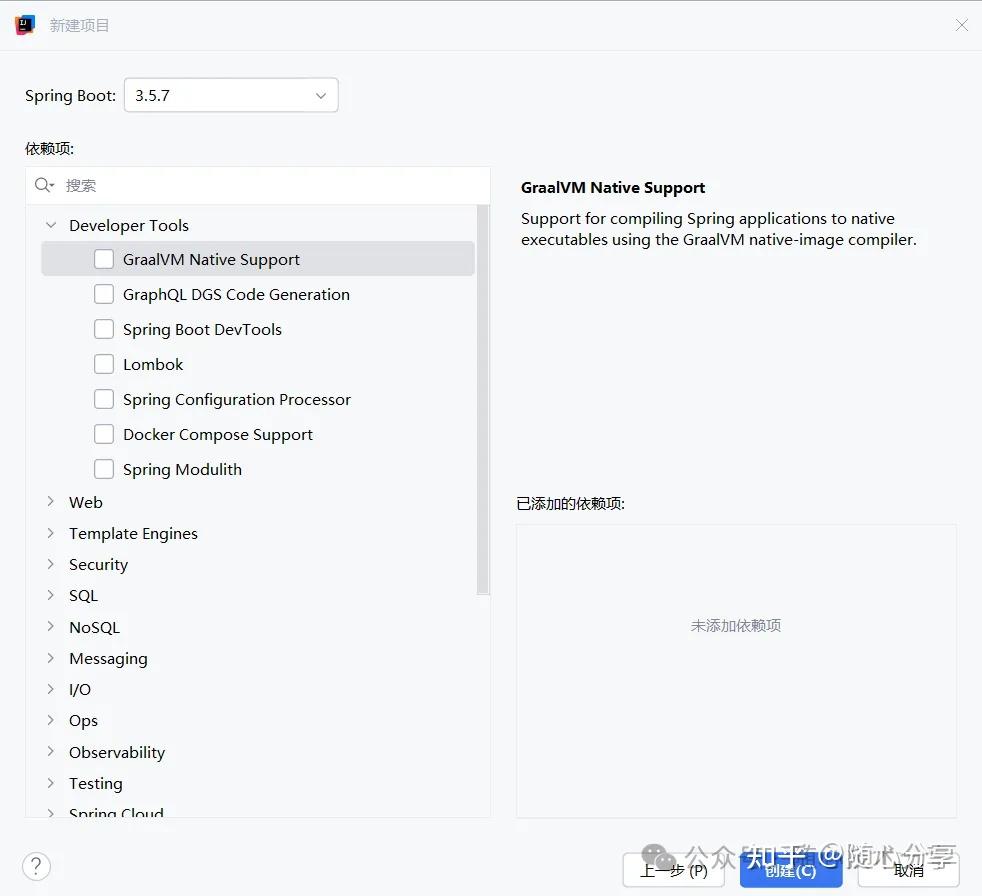
Task: Expand the Ops category chevron
Action: point(51,720)
